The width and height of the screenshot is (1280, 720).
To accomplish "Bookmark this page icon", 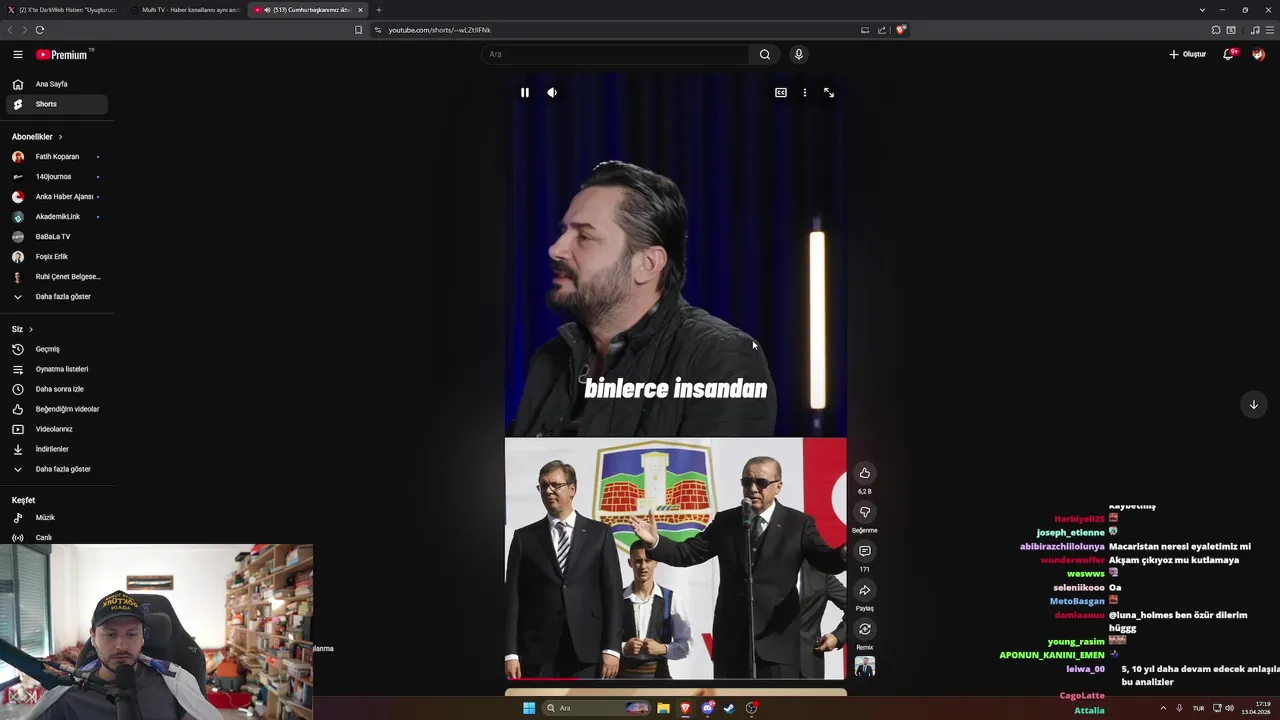I will 359,30.
